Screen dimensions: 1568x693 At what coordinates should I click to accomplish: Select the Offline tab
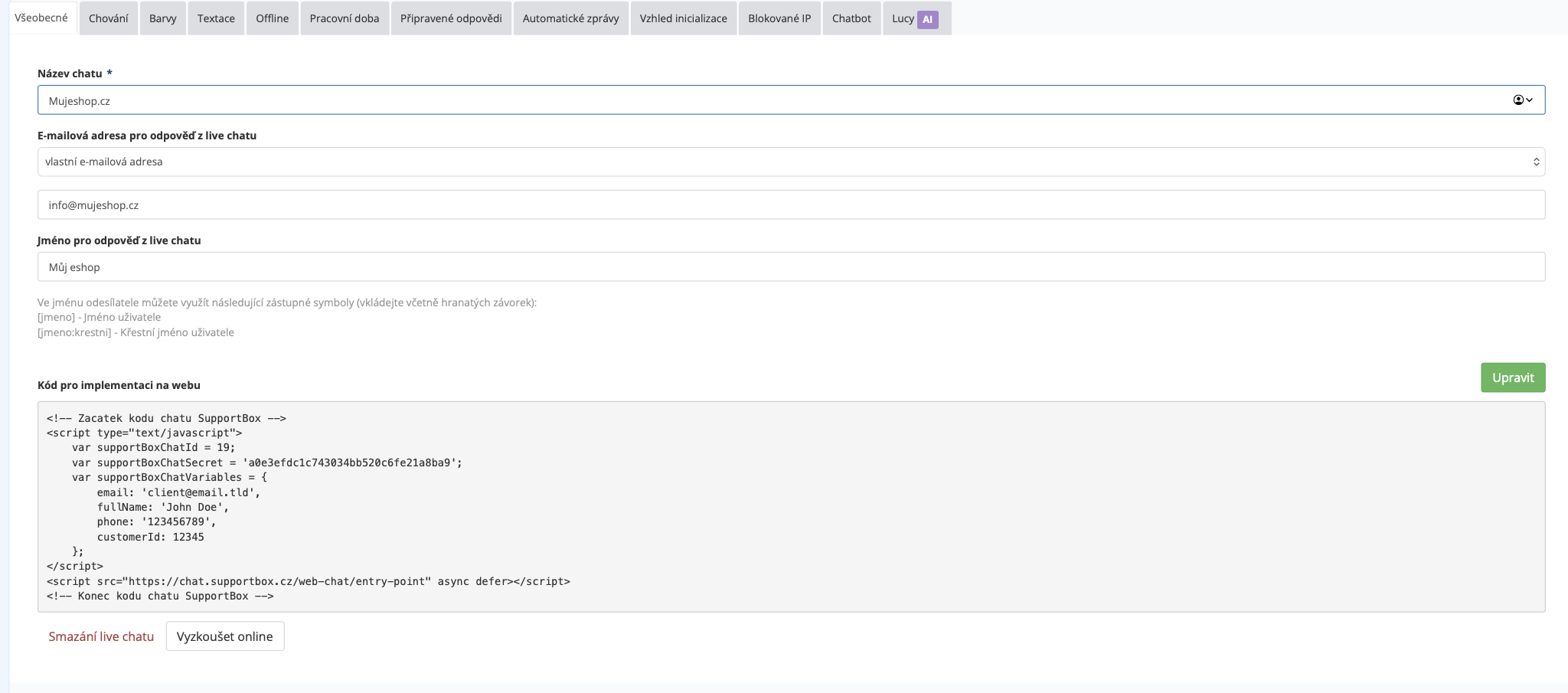(x=272, y=18)
